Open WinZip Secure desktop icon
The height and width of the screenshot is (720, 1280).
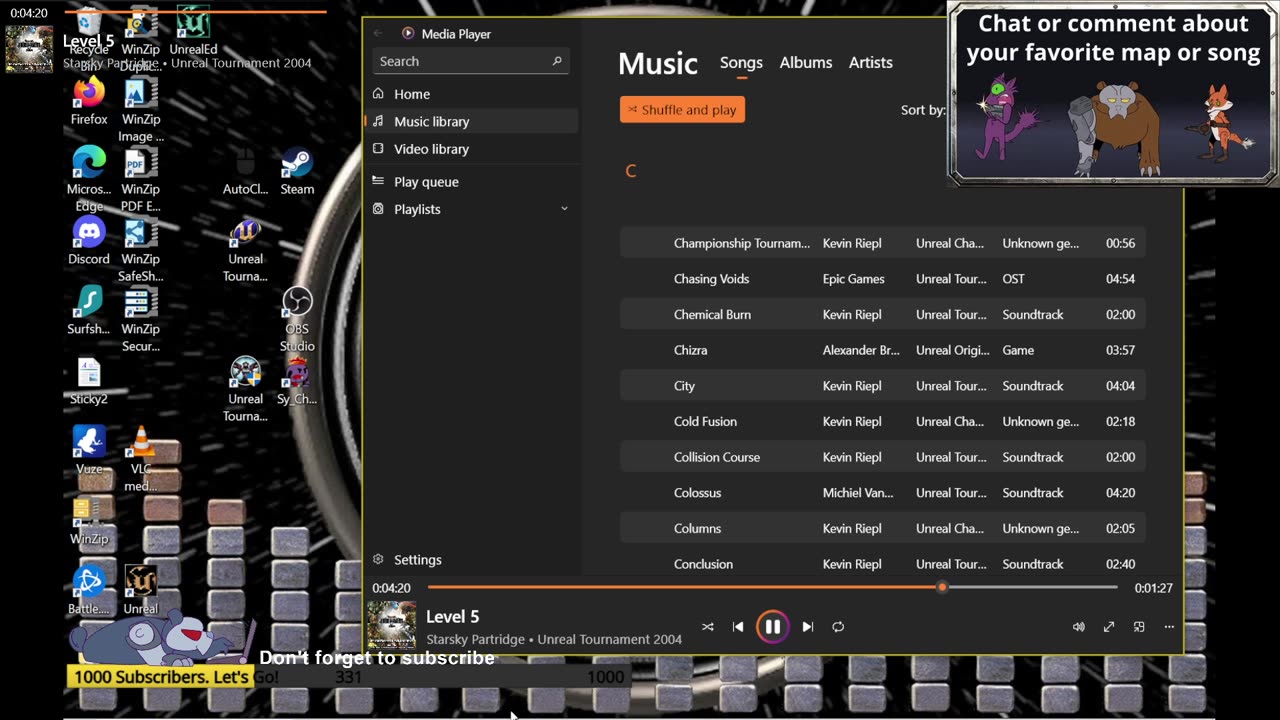(140, 320)
